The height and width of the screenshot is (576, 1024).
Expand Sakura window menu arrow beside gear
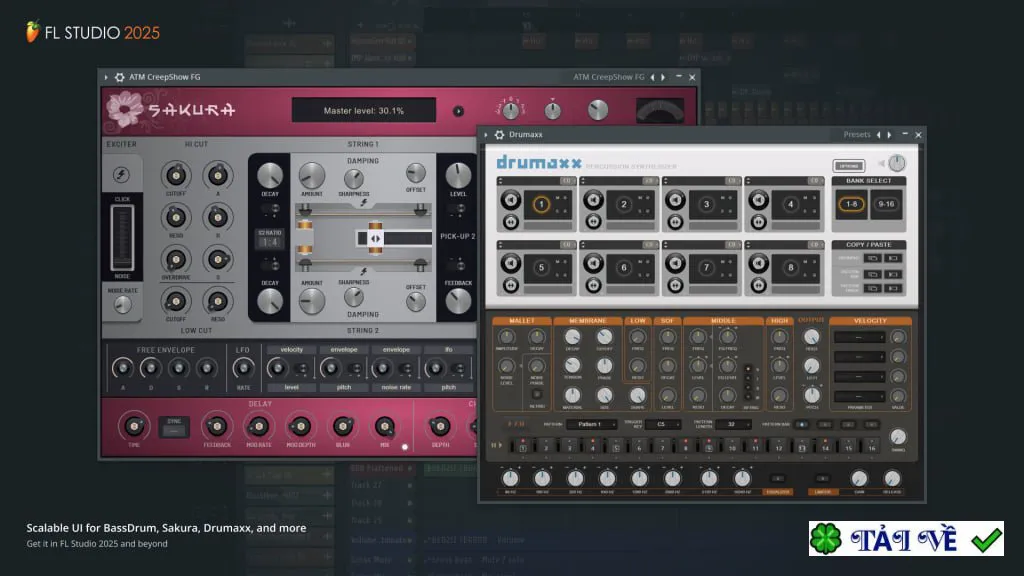click(x=106, y=77)
